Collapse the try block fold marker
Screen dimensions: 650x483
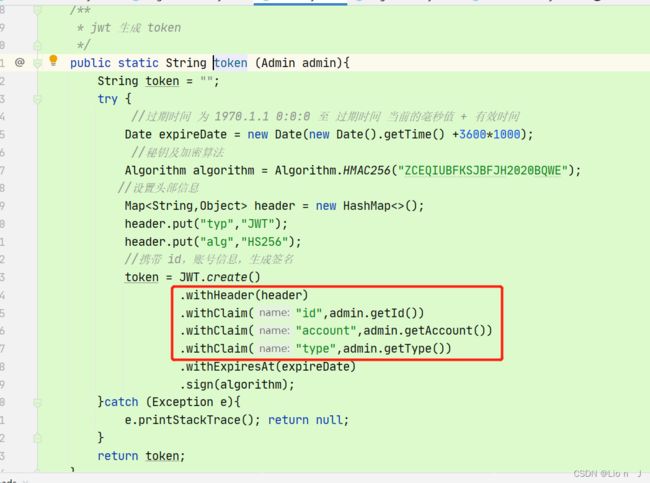point(37,99)
